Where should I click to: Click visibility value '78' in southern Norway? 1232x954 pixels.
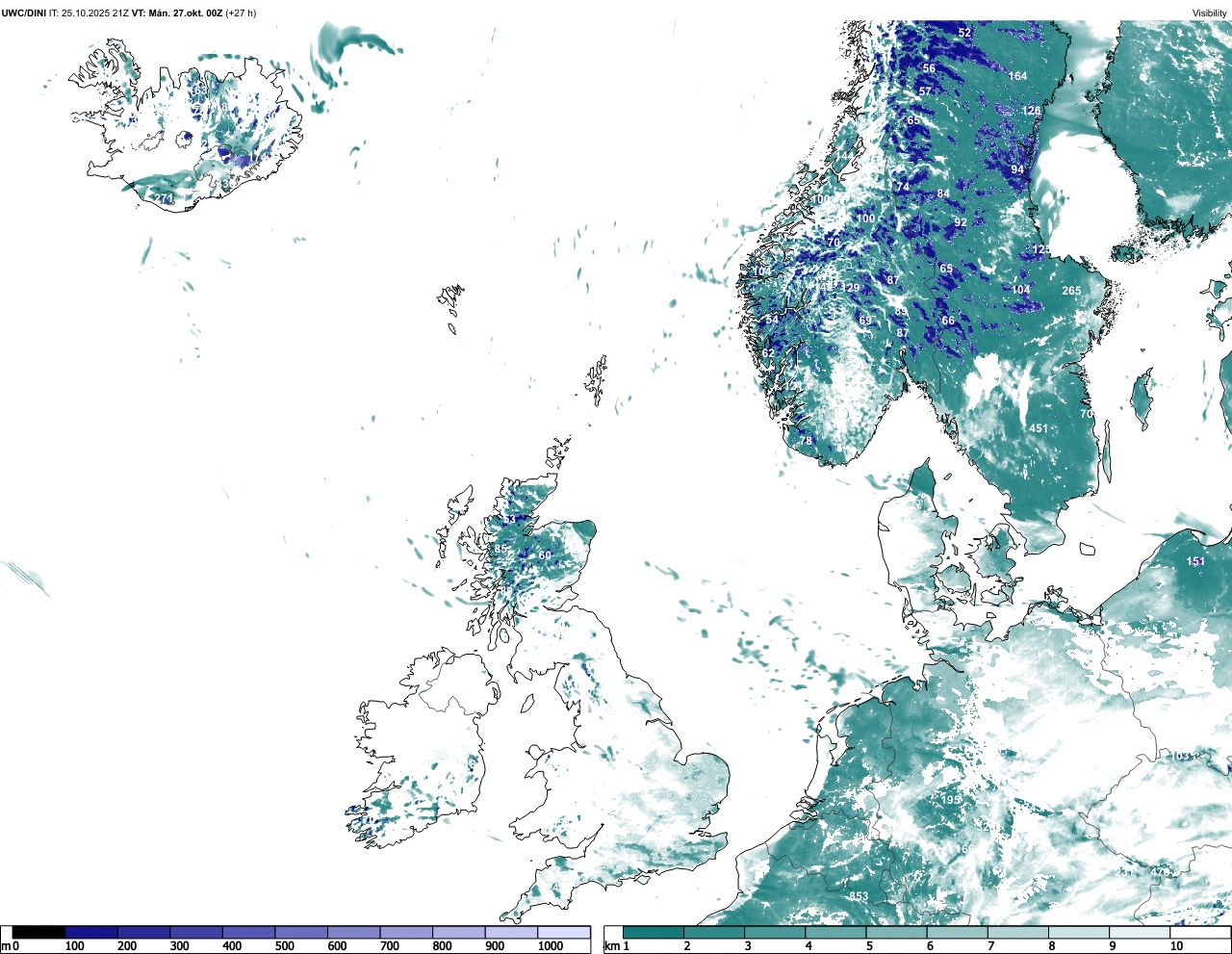coord(807,441)
